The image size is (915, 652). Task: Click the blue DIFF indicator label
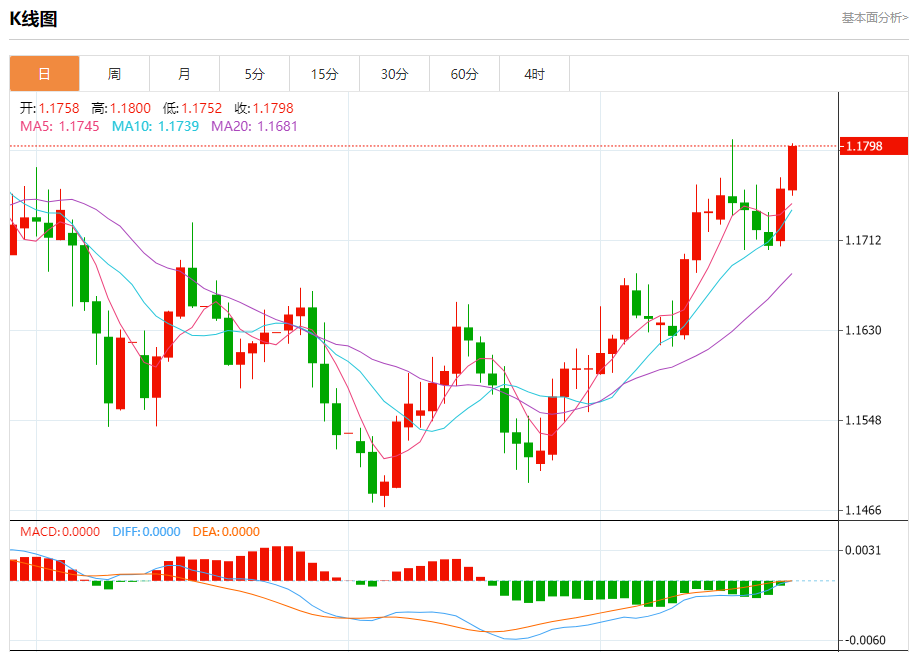coord(146,532)
